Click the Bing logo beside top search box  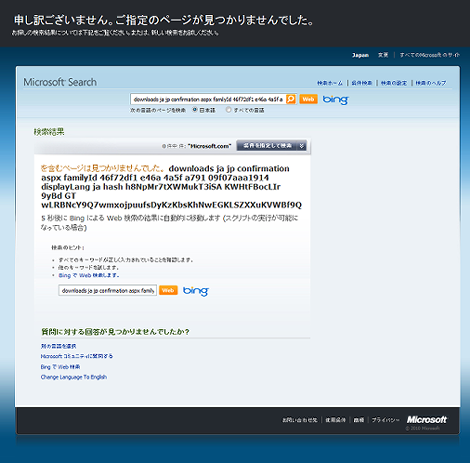(335, 100)
